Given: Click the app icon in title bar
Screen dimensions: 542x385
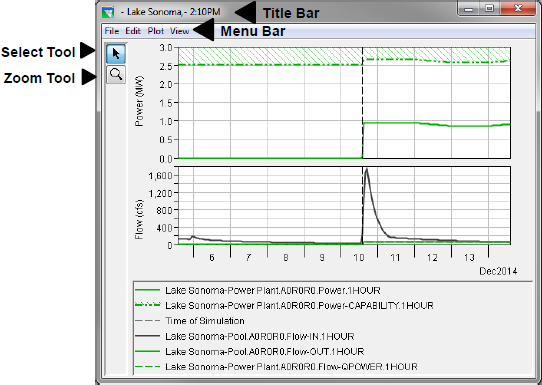Looking at the screenshot, I should tap(108, 12).
